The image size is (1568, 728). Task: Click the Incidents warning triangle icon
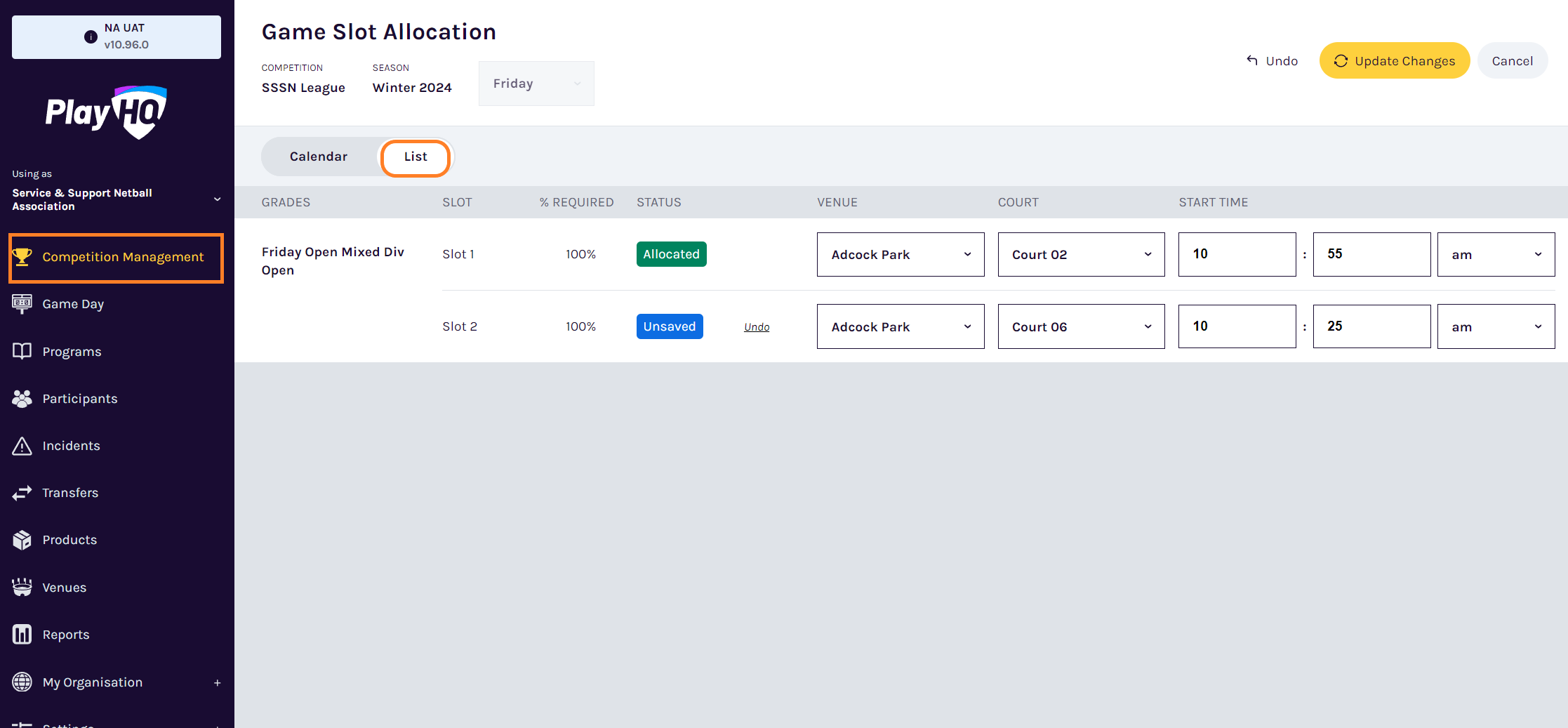[22, 446]
